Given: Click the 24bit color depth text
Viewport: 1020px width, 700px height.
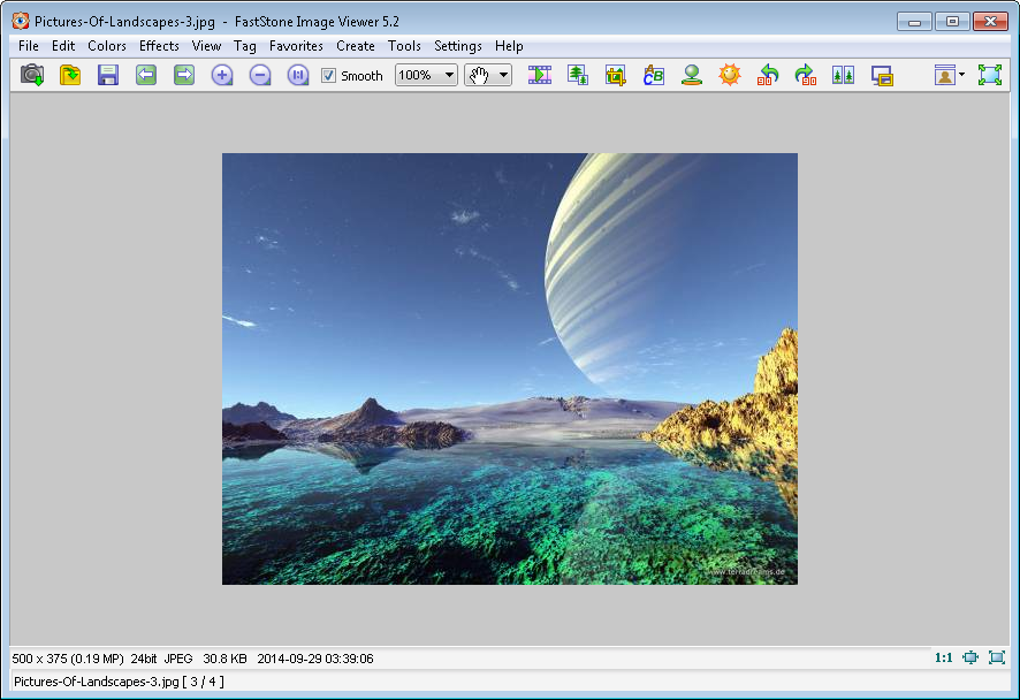Looking at the screenshot, I should (143, 658).
